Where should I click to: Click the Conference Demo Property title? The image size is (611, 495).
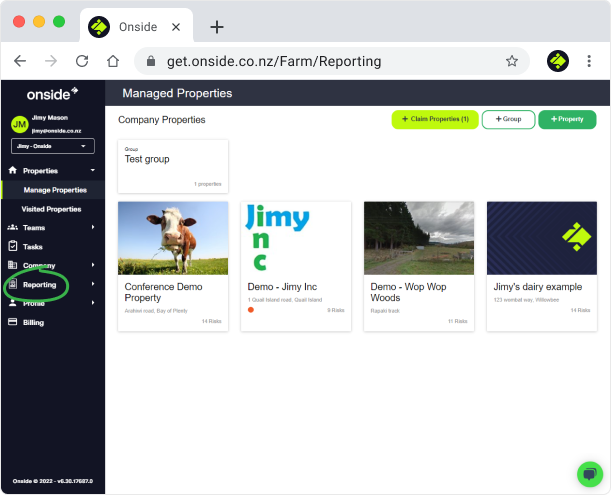click(x=163, y=292)
